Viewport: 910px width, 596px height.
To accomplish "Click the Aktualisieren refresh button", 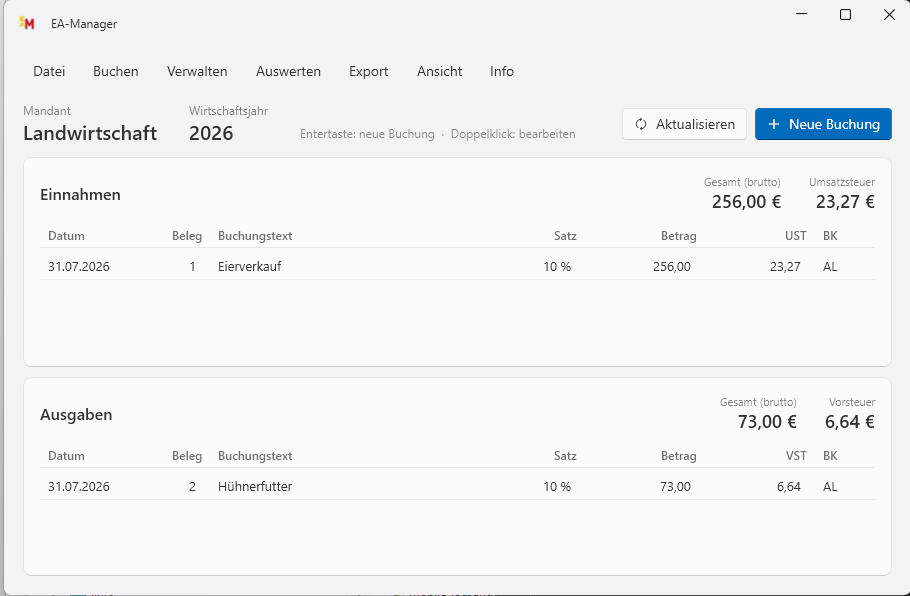I will click(x=684, y=124).
